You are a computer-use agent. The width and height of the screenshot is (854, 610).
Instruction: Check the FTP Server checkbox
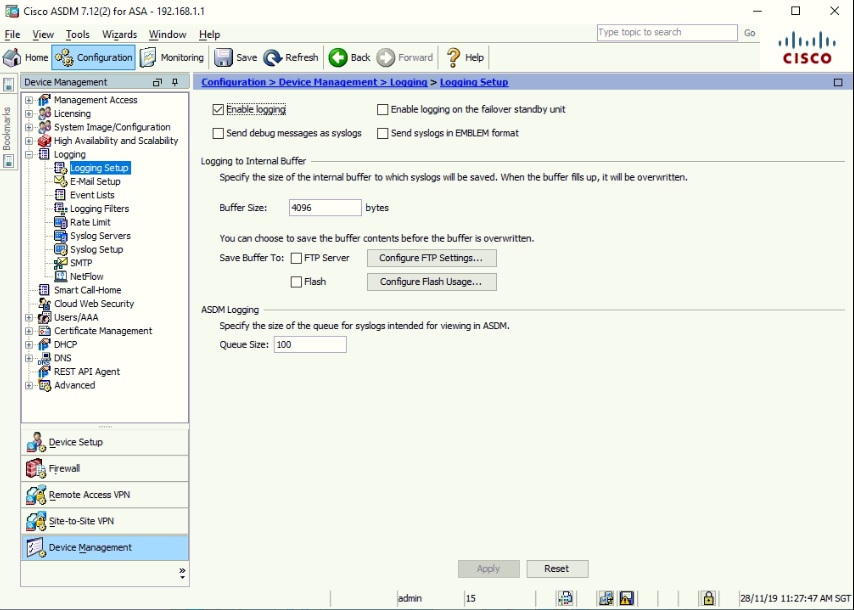click(x=296, y=258)
